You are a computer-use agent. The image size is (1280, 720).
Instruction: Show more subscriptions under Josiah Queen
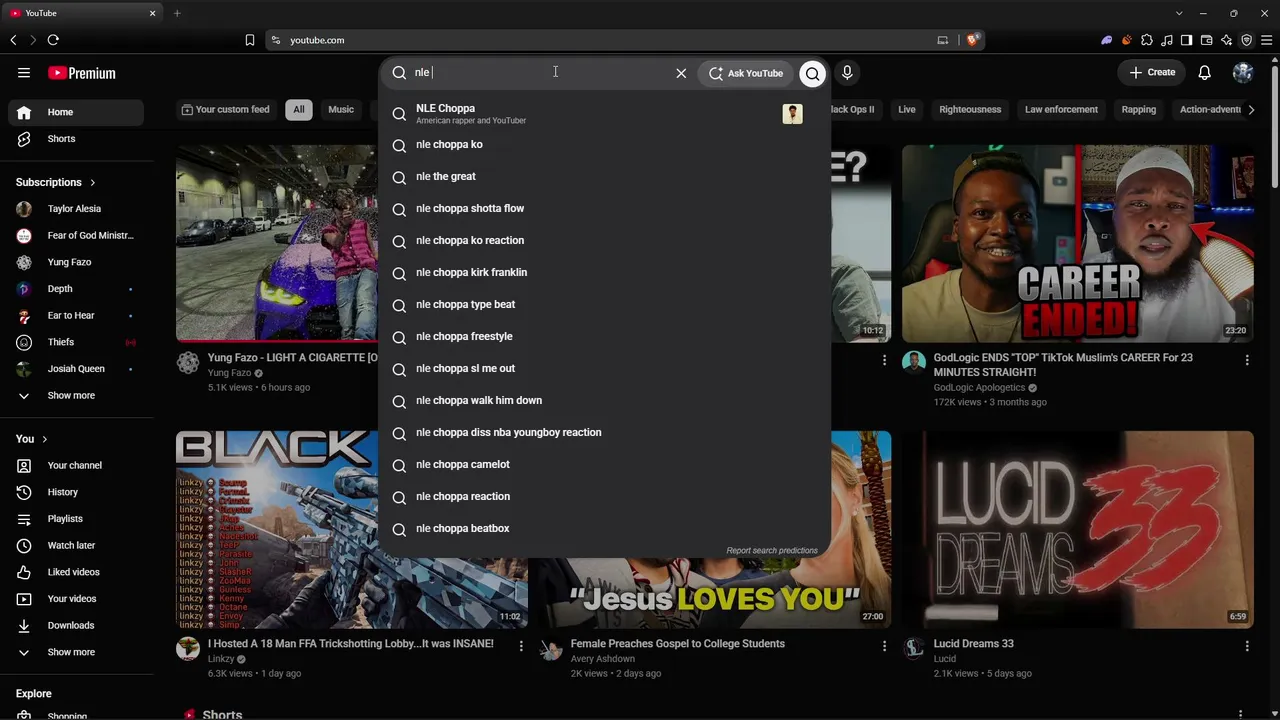pos(76,395)
